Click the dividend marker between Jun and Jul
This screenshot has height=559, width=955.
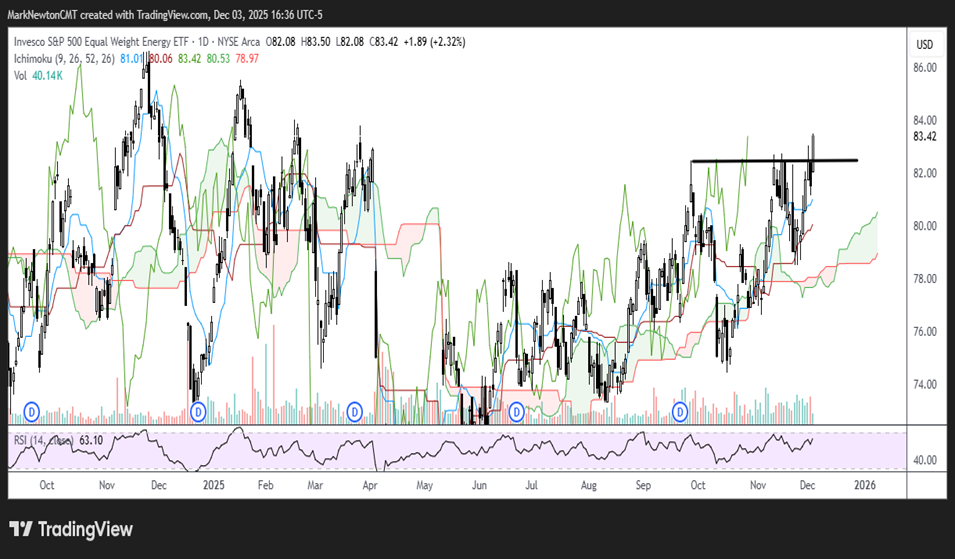[x=518, y=411]
